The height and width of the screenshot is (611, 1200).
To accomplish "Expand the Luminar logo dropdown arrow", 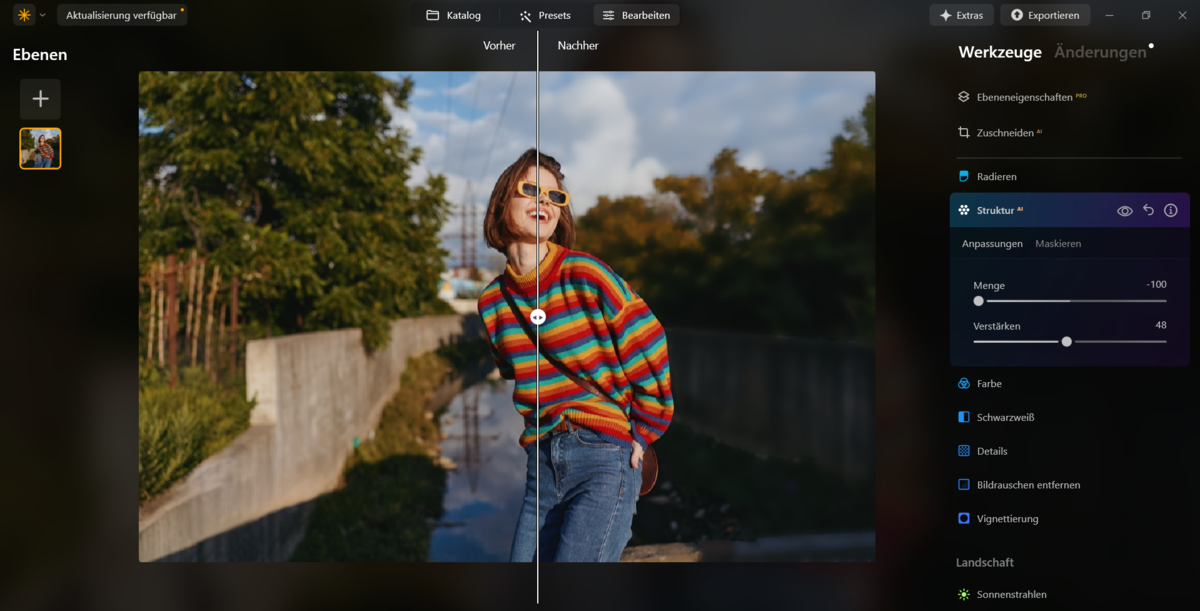I will click(x=41, y=15).
